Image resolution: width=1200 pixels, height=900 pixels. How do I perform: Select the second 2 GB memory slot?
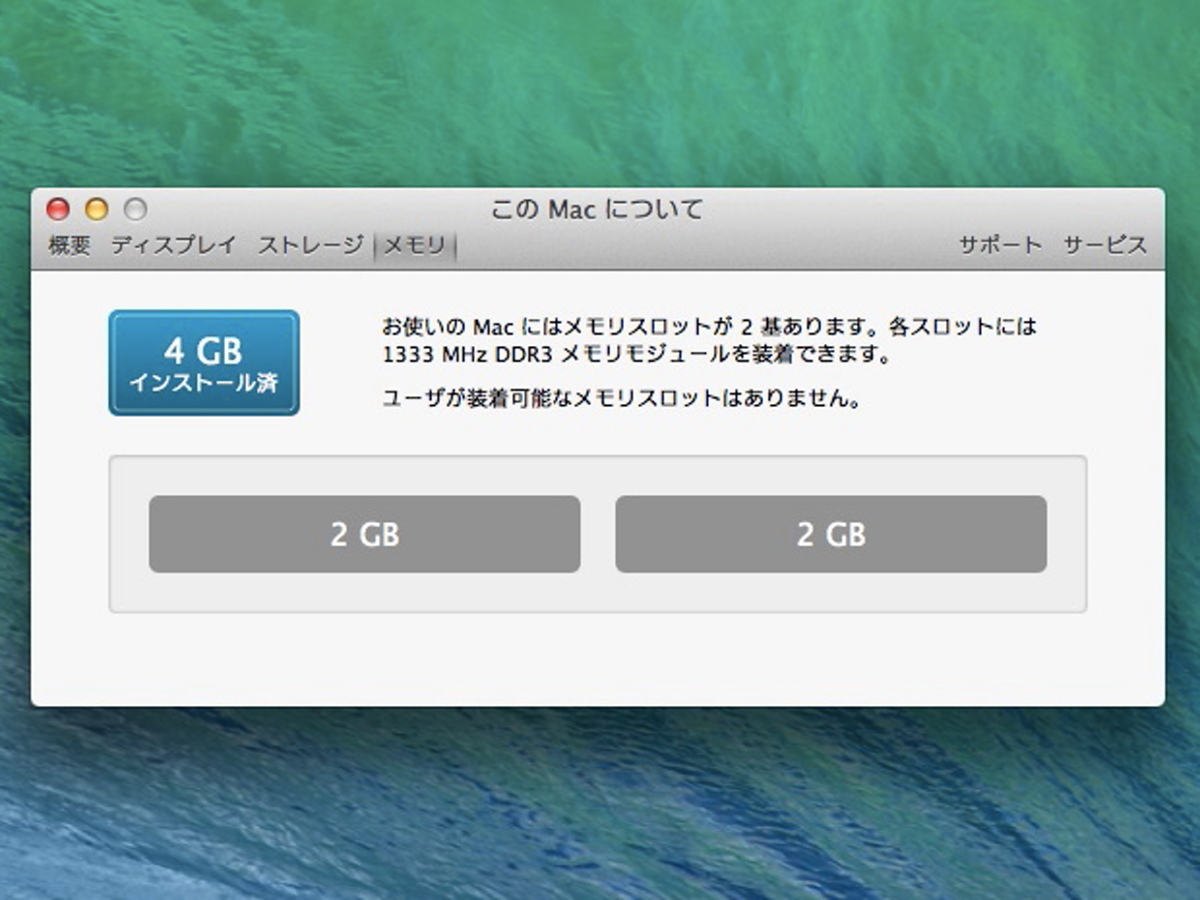click(x=831, y=534)
